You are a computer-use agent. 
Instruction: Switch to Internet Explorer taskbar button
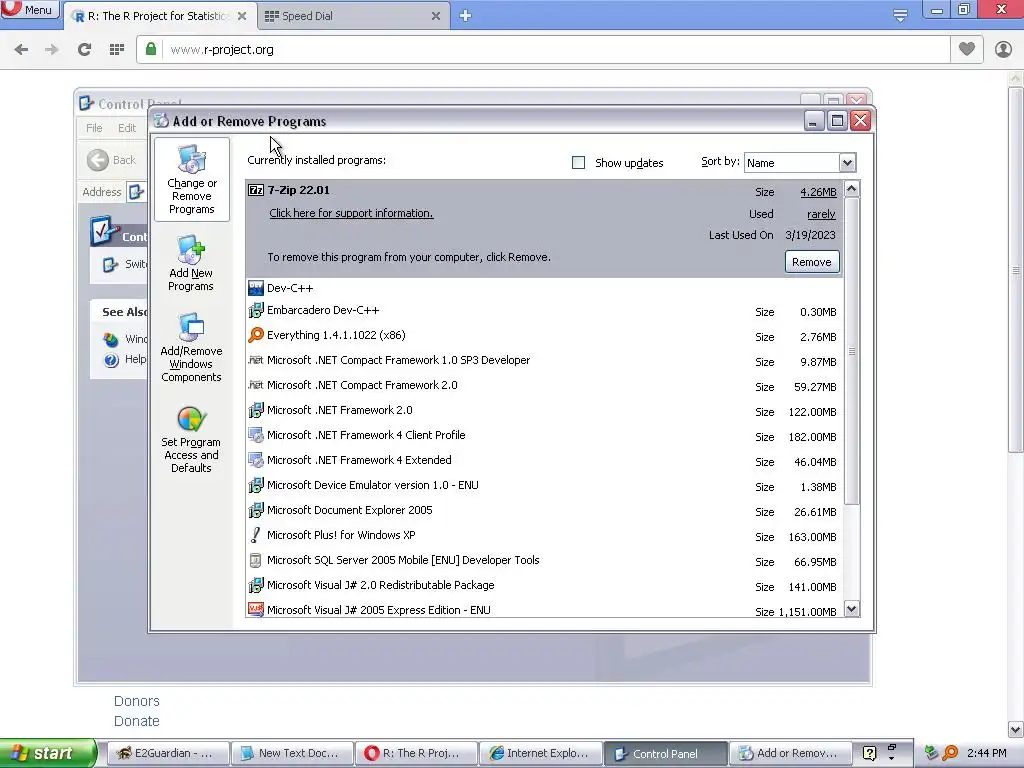tap(540, 753)
